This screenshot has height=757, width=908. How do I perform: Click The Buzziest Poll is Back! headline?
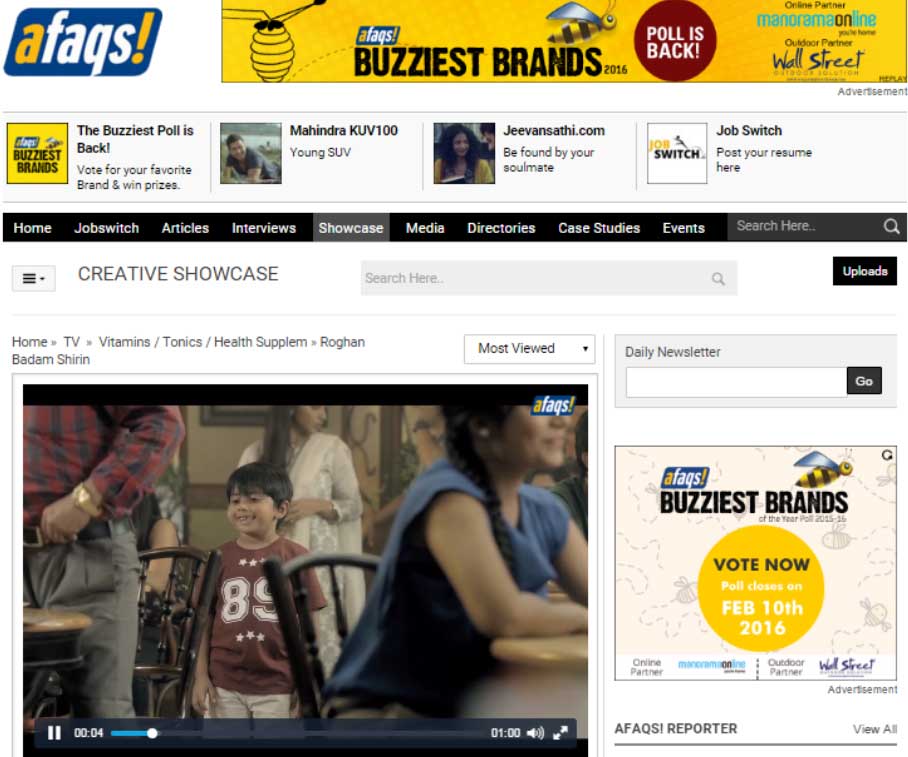tap(135, 139)
